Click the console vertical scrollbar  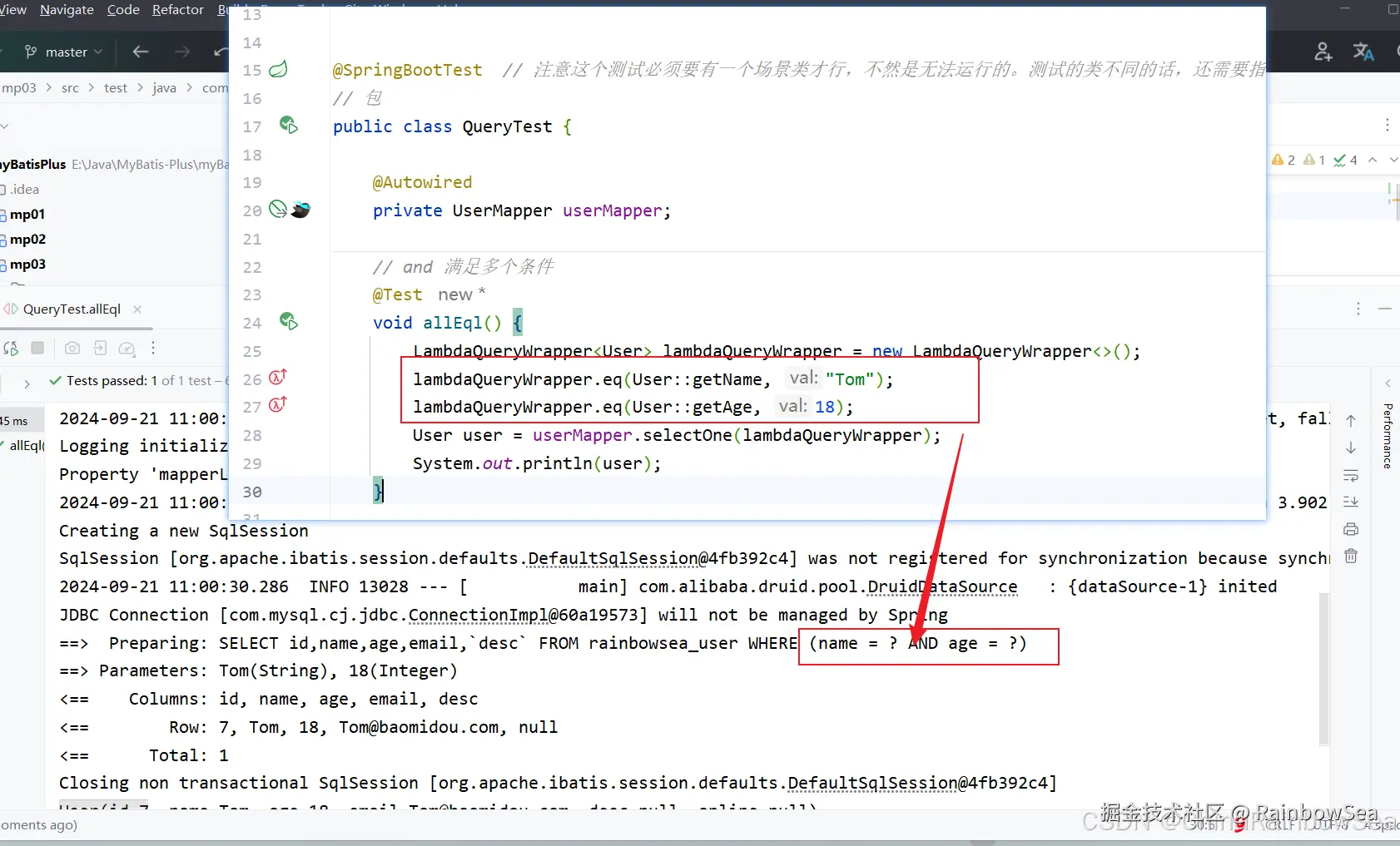tap(1324, 669)
